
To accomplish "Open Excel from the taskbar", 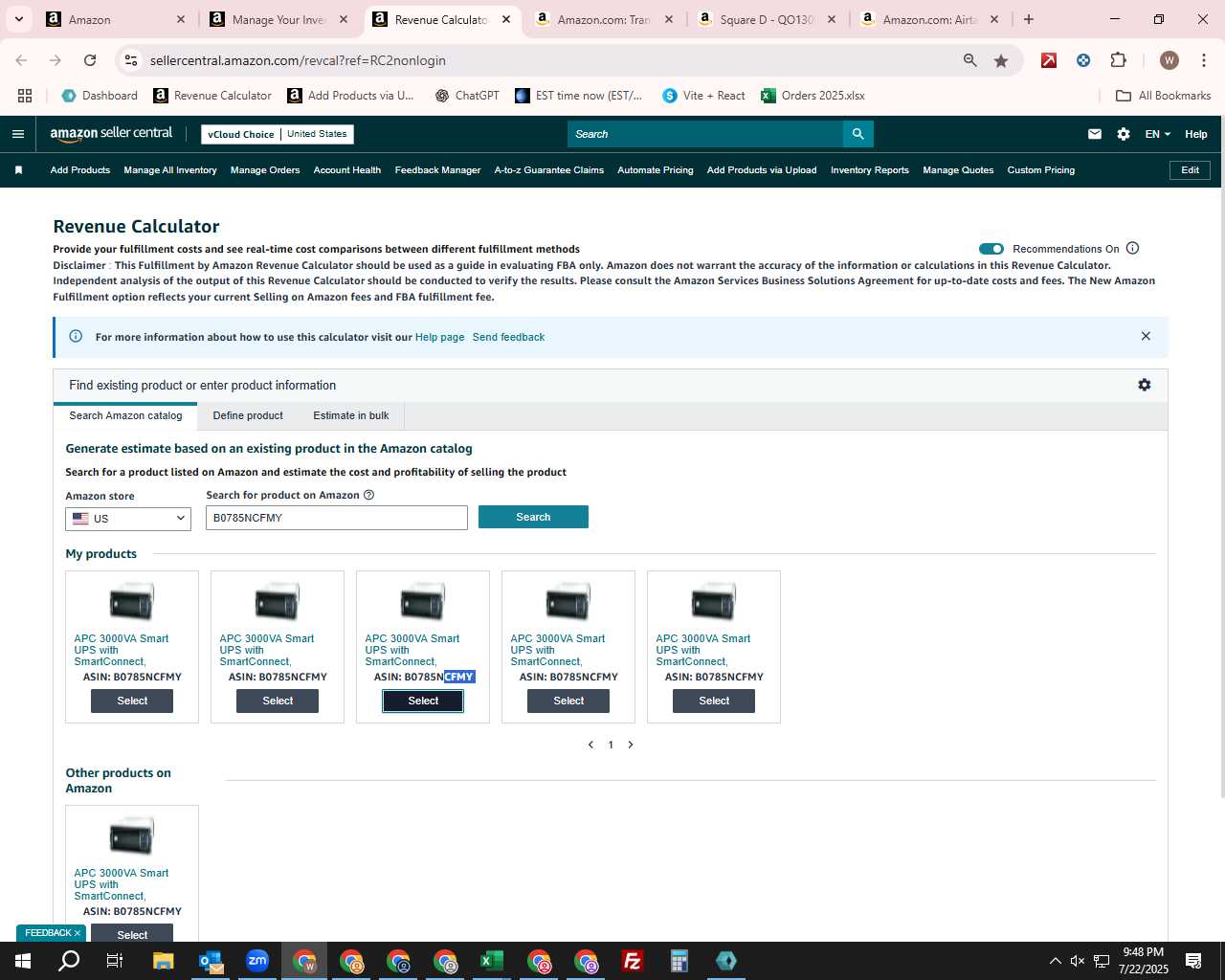I will point(492,961).
